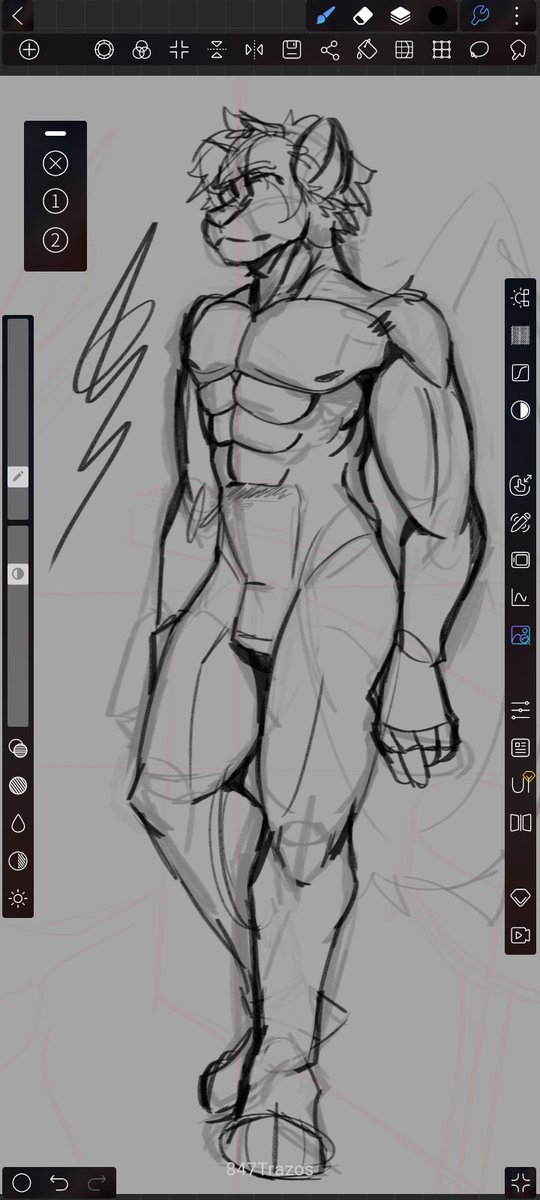Select option 1 in floating panel
The width and height of the screenshot is (540, 1200).
(55, 202)
